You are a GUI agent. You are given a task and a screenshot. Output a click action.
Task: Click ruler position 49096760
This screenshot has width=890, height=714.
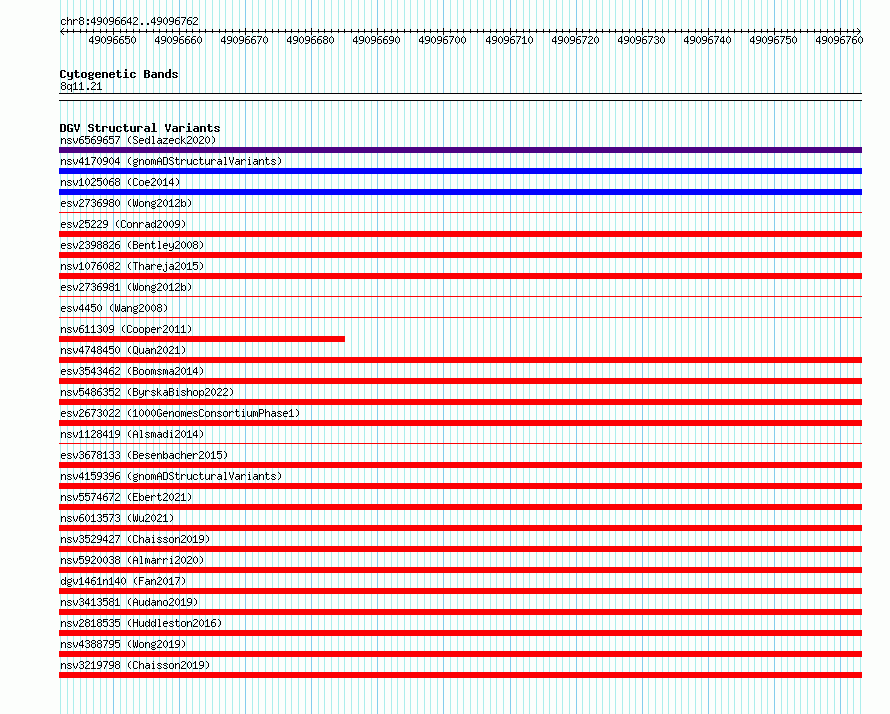pos(839,40)
